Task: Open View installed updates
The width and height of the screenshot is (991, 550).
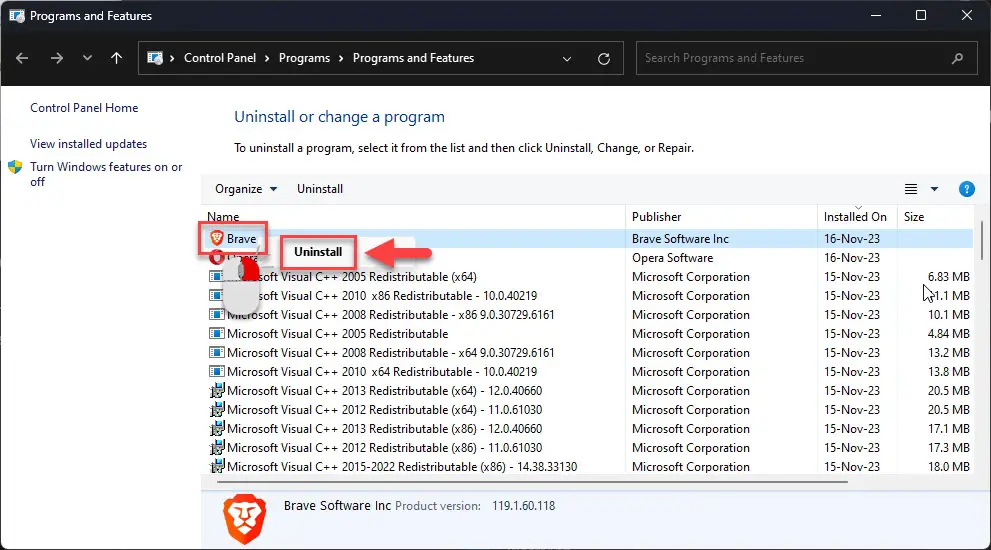Action: click(x=88, y=144)
